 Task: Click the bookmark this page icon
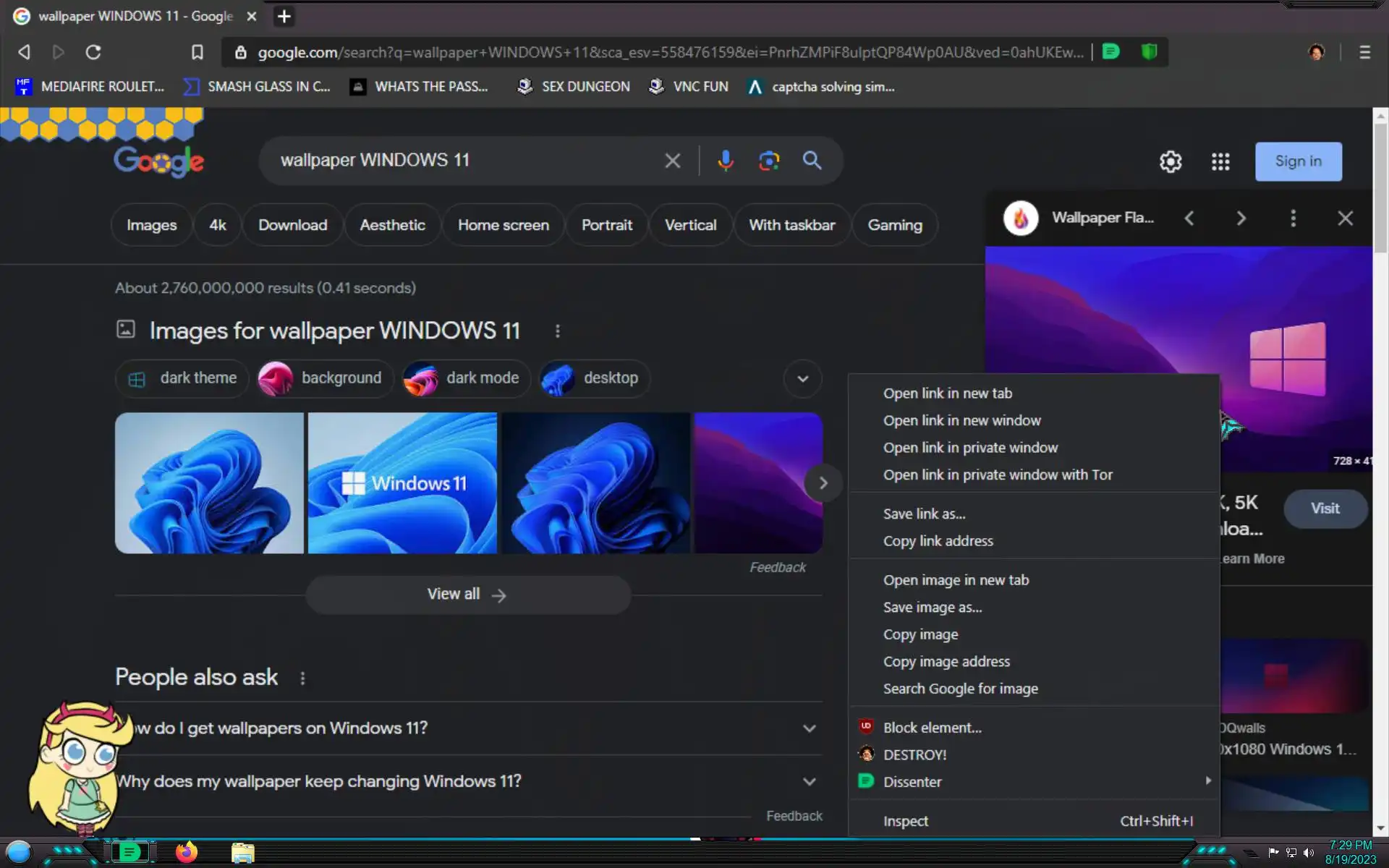pos(197,52)
